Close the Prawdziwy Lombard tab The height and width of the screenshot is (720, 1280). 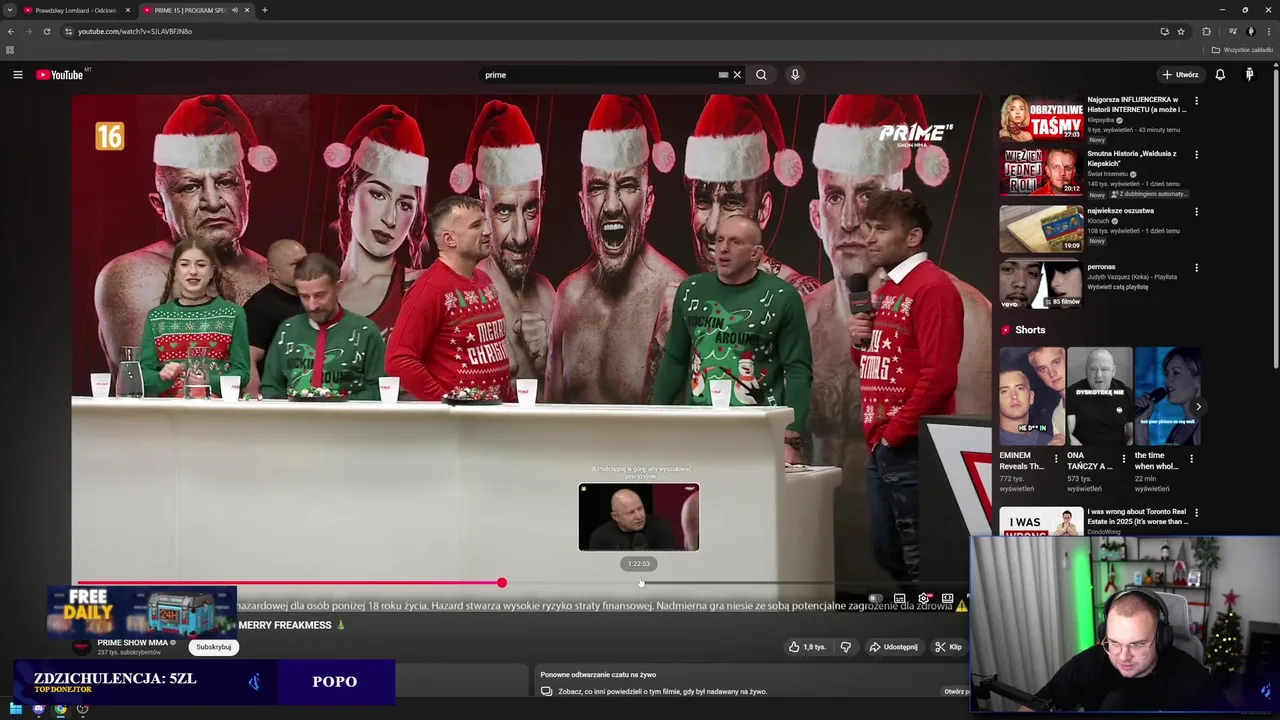pos(127,10)
